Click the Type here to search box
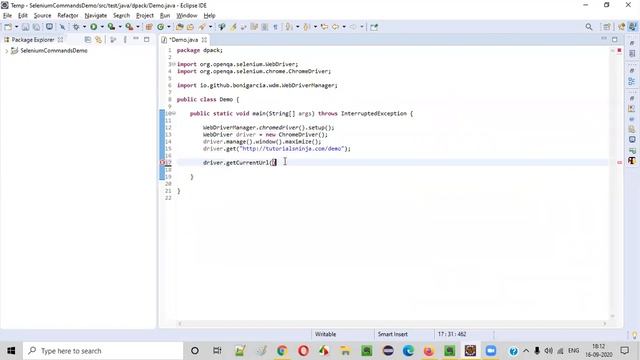The height and width of the screenshot is (360, 640). (x=103, y=351)
